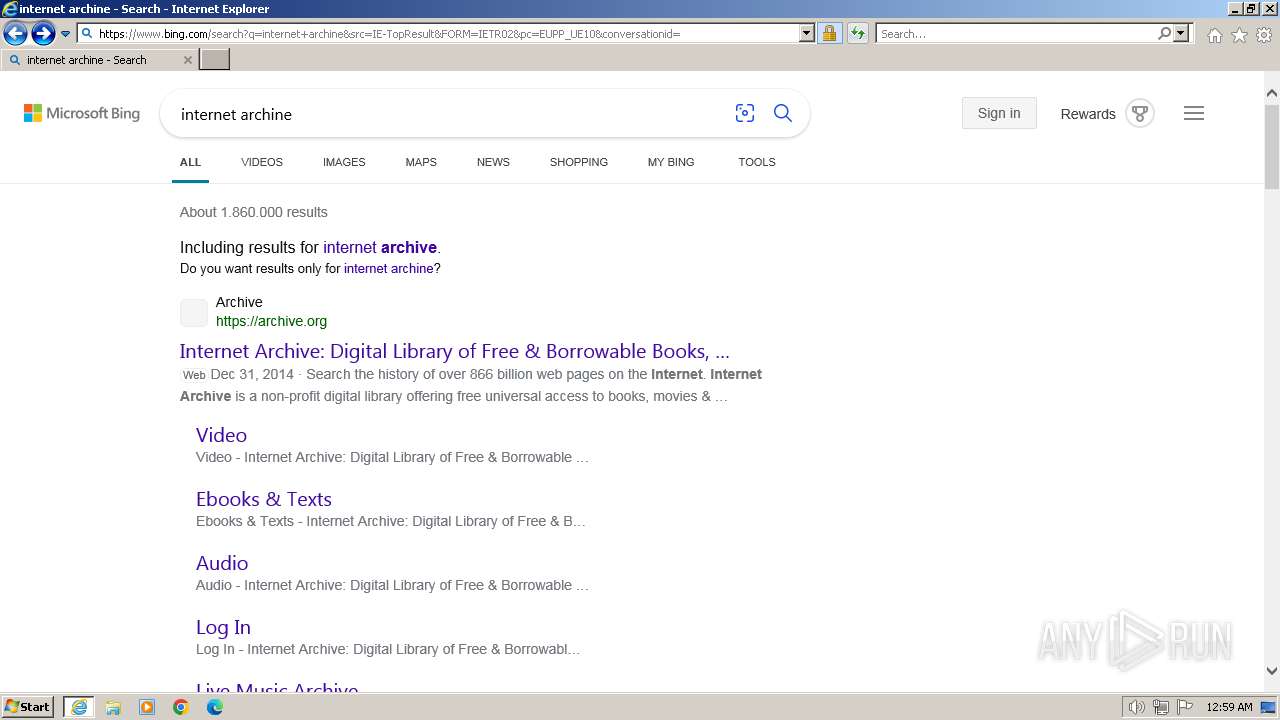1280x720 pixels.
Task: Open the Favorites star icon
Action: point(1239,35)
